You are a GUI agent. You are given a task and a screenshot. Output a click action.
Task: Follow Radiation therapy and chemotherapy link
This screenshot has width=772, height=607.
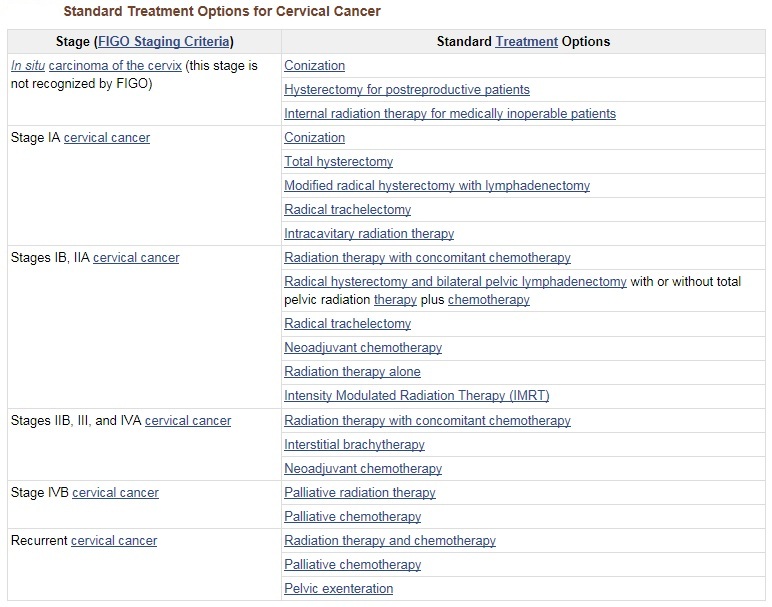point(390,541)
